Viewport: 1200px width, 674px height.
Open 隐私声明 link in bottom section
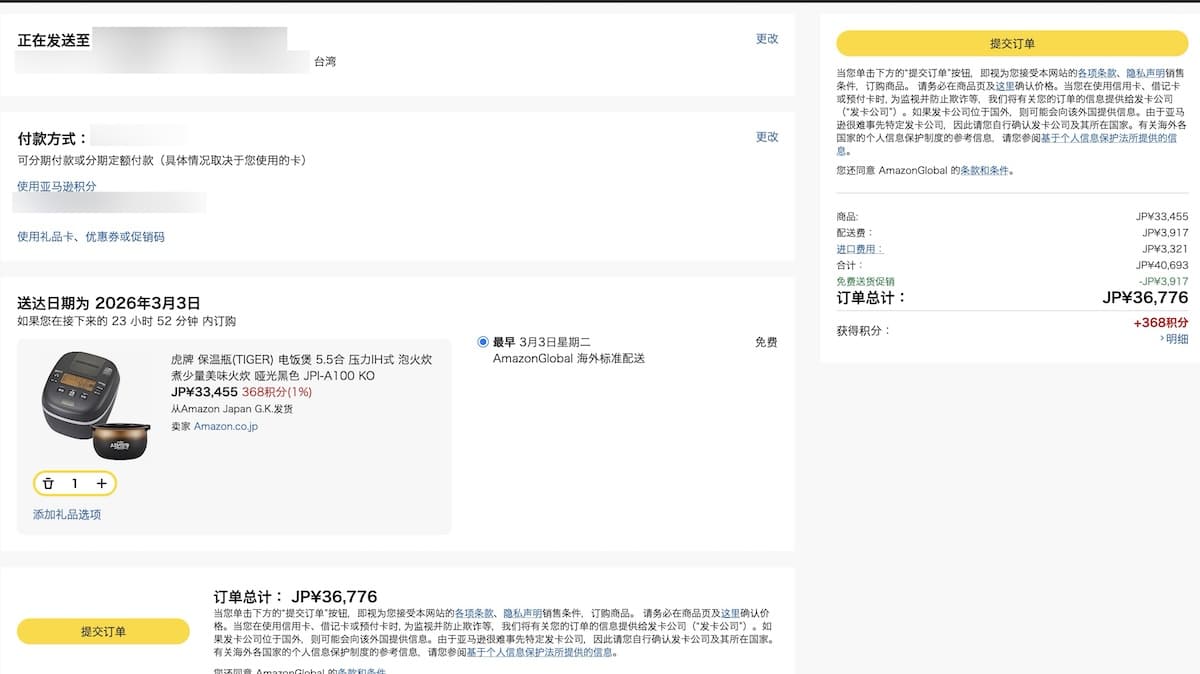pyautogui.click(x=523, y=613)
